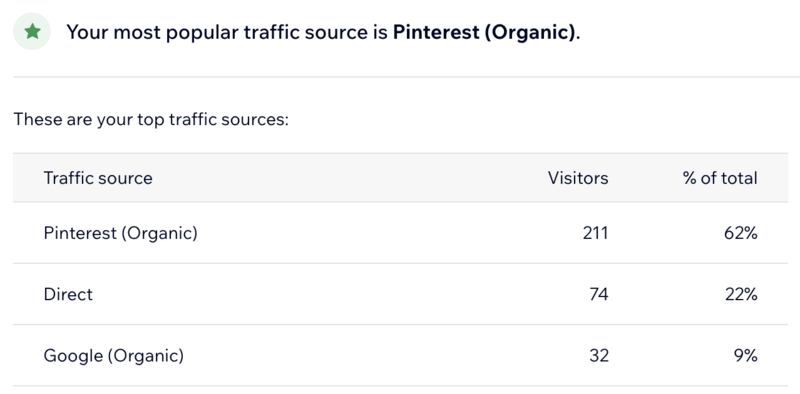Click "These are your top traffic sources" text
This screenshot has width=800, height=394.
[151, 120]
